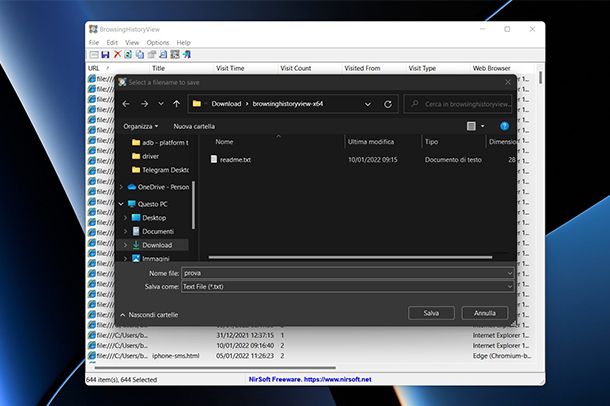Screen dimensions: 610x406
Task: Click the blue Save floppy-disk toolbar icon
Action: pyautogui.click(x=105, y=54)
